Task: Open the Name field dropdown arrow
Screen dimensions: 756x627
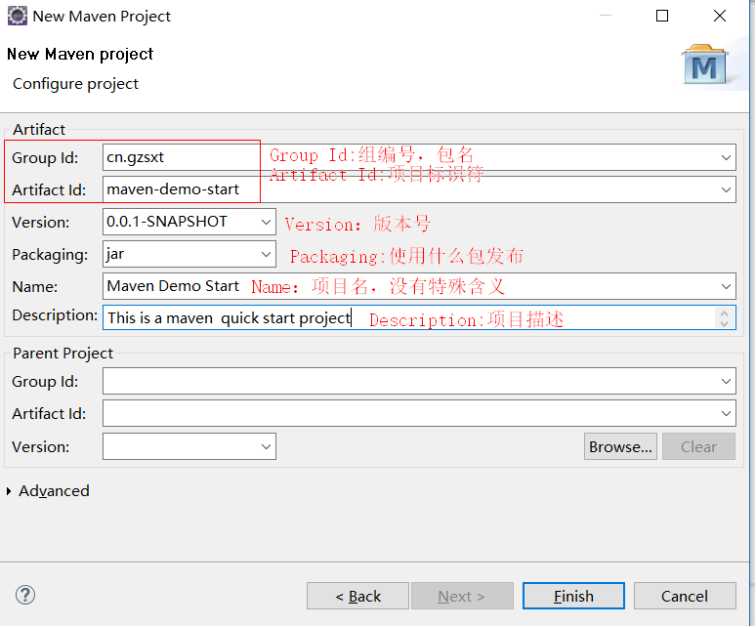Action: click(x=726, y=286)
